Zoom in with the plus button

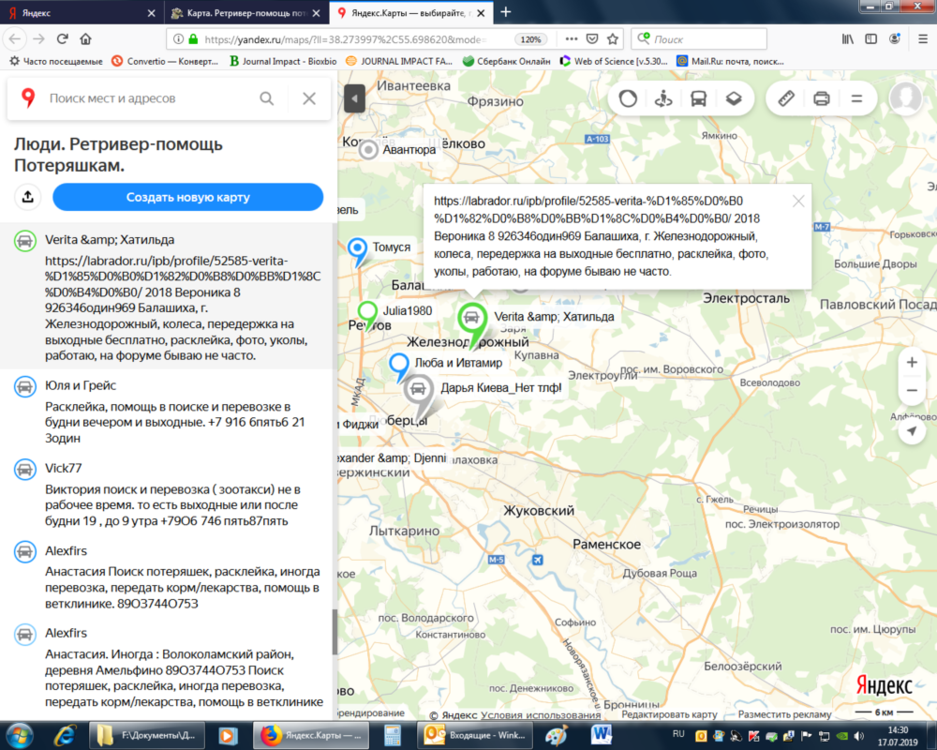911,362
